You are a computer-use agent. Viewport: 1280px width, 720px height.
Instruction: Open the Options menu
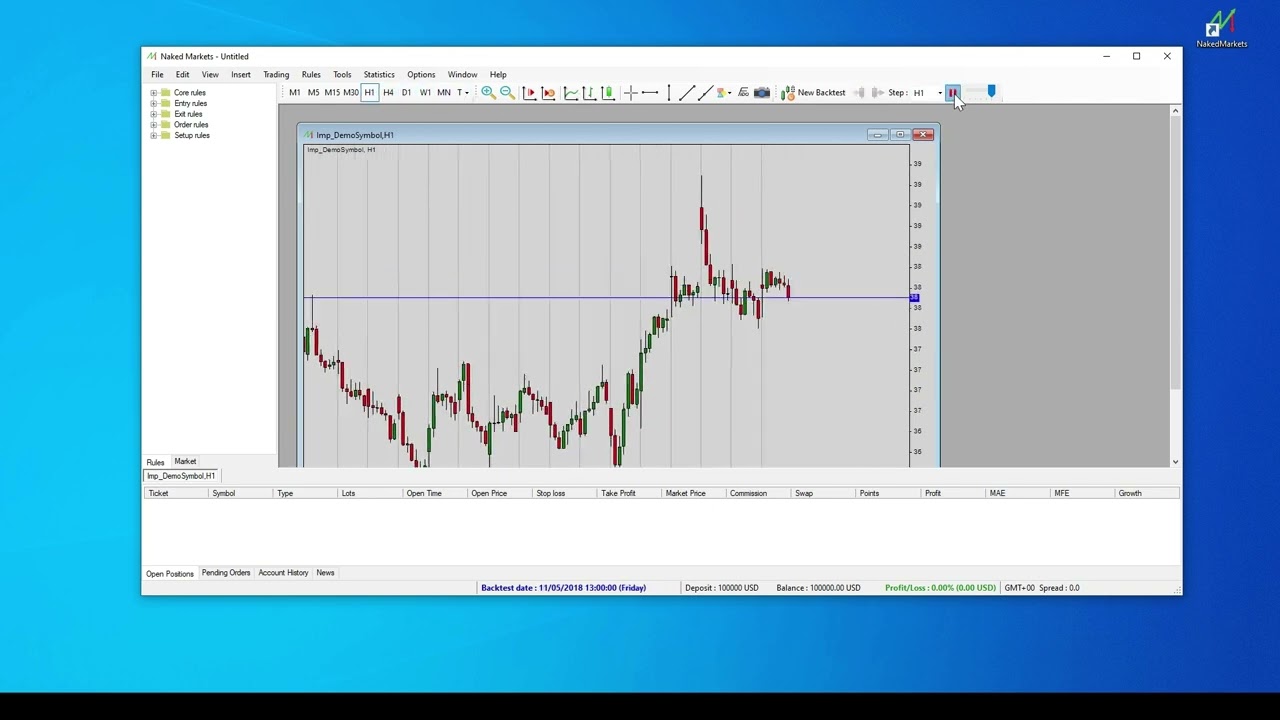click(x=421, y=74)
